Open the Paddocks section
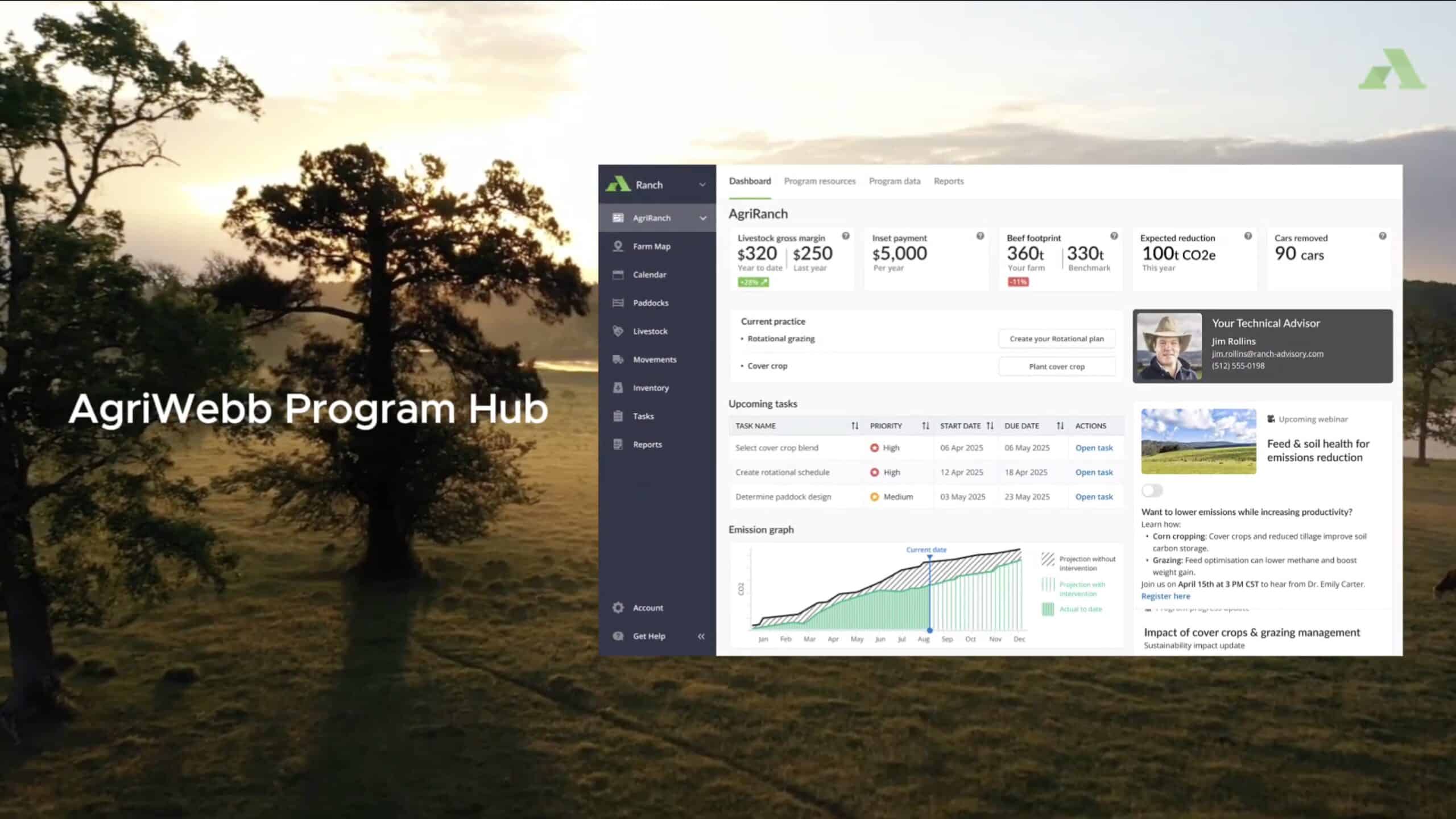1456x819 pixels. (x=650, y=303)
